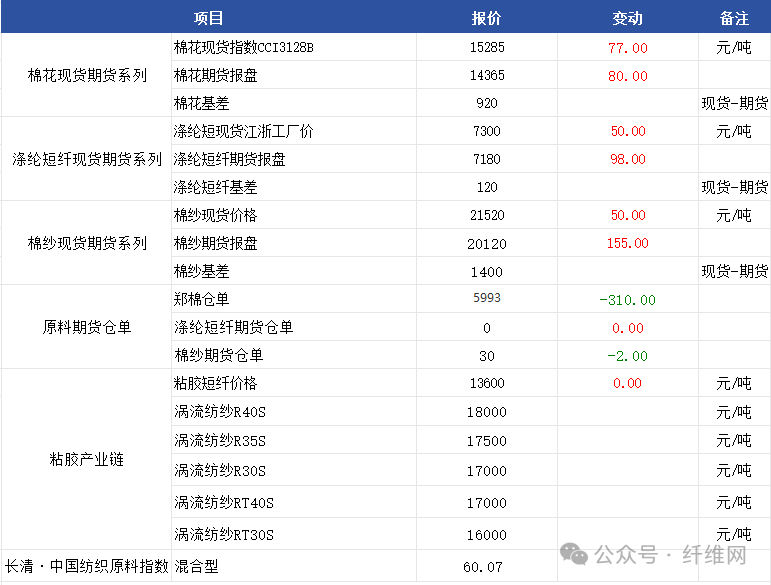This screenshot has width=771, height=585.
Task: Select the price value 14365
Action: point(487,75)
